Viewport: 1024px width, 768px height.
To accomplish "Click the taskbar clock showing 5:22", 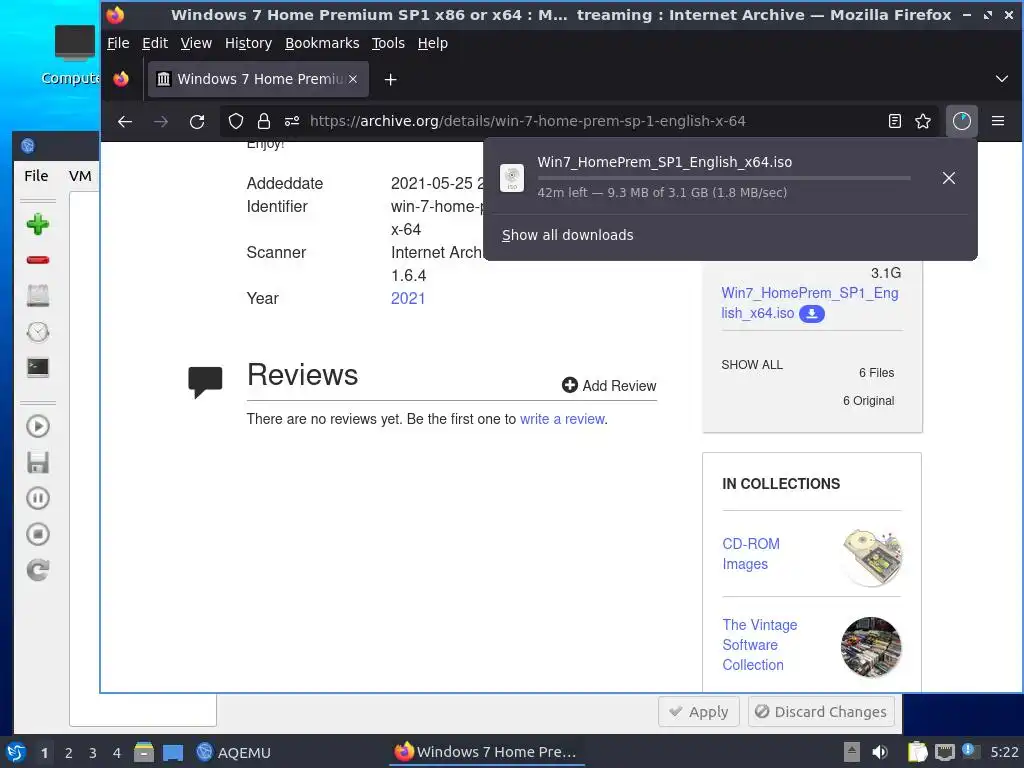I will coord(1004,752).
